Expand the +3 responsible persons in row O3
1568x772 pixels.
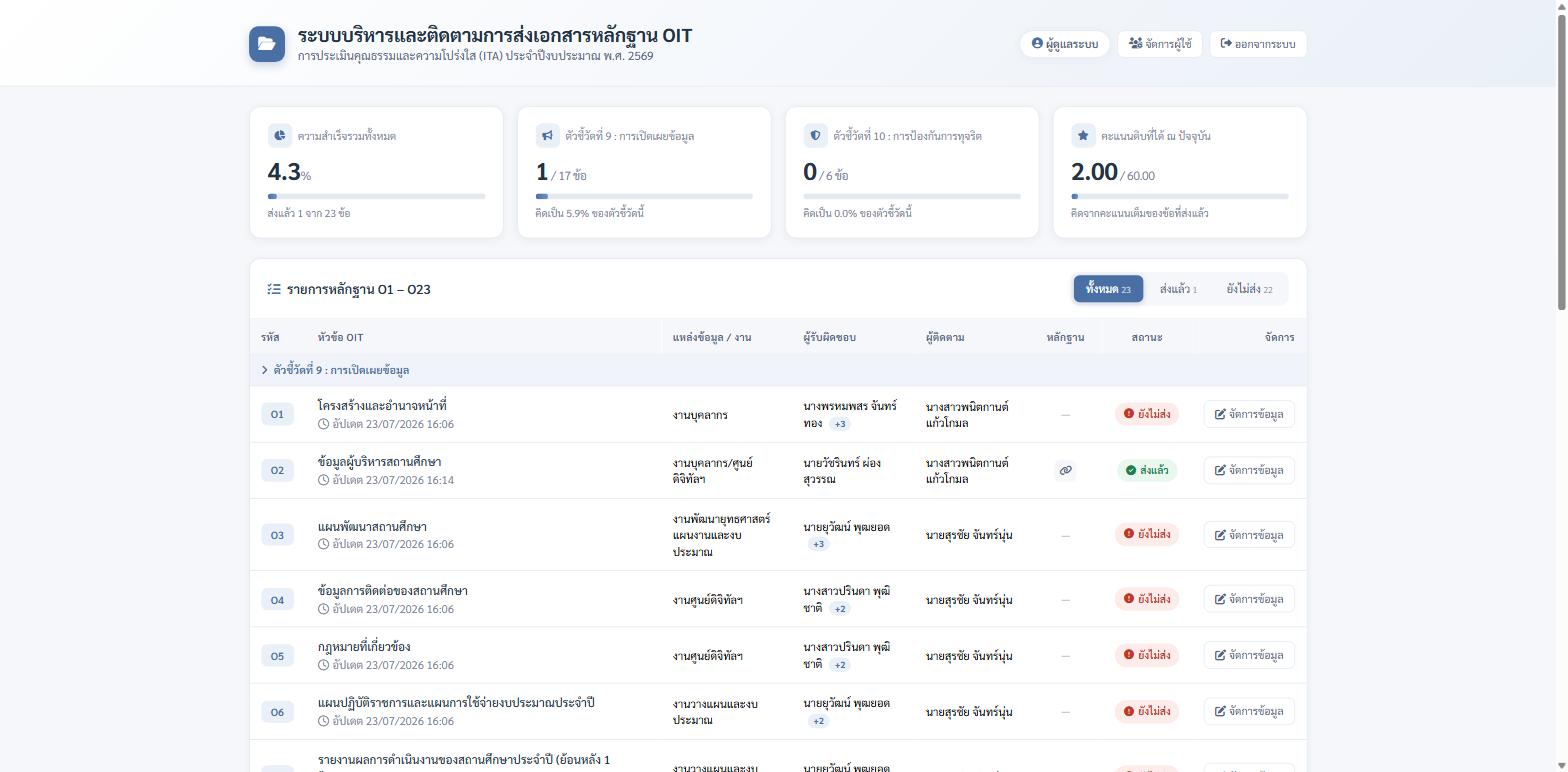818,544
